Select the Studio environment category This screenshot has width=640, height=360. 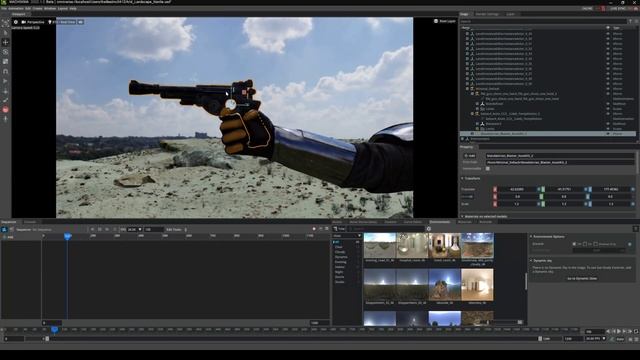(340, 282)
